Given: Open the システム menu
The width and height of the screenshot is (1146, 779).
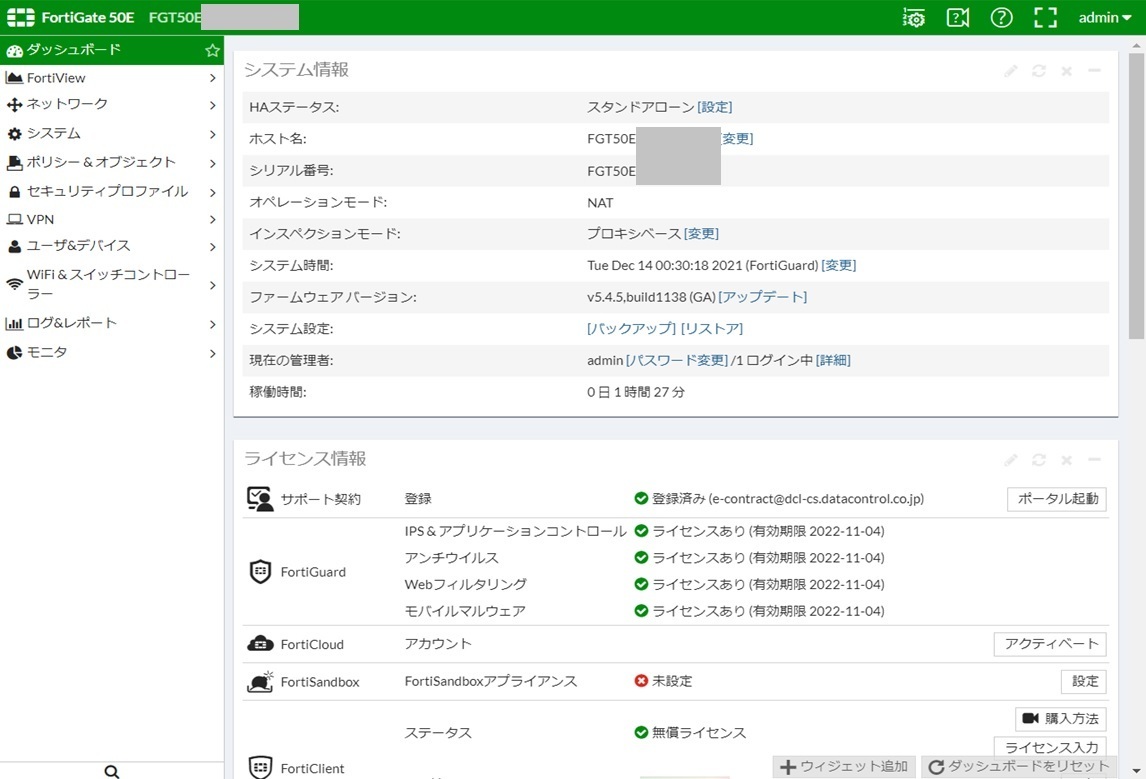Looking at the screenshot, I should pyautogui.click(x=112, y=134).
